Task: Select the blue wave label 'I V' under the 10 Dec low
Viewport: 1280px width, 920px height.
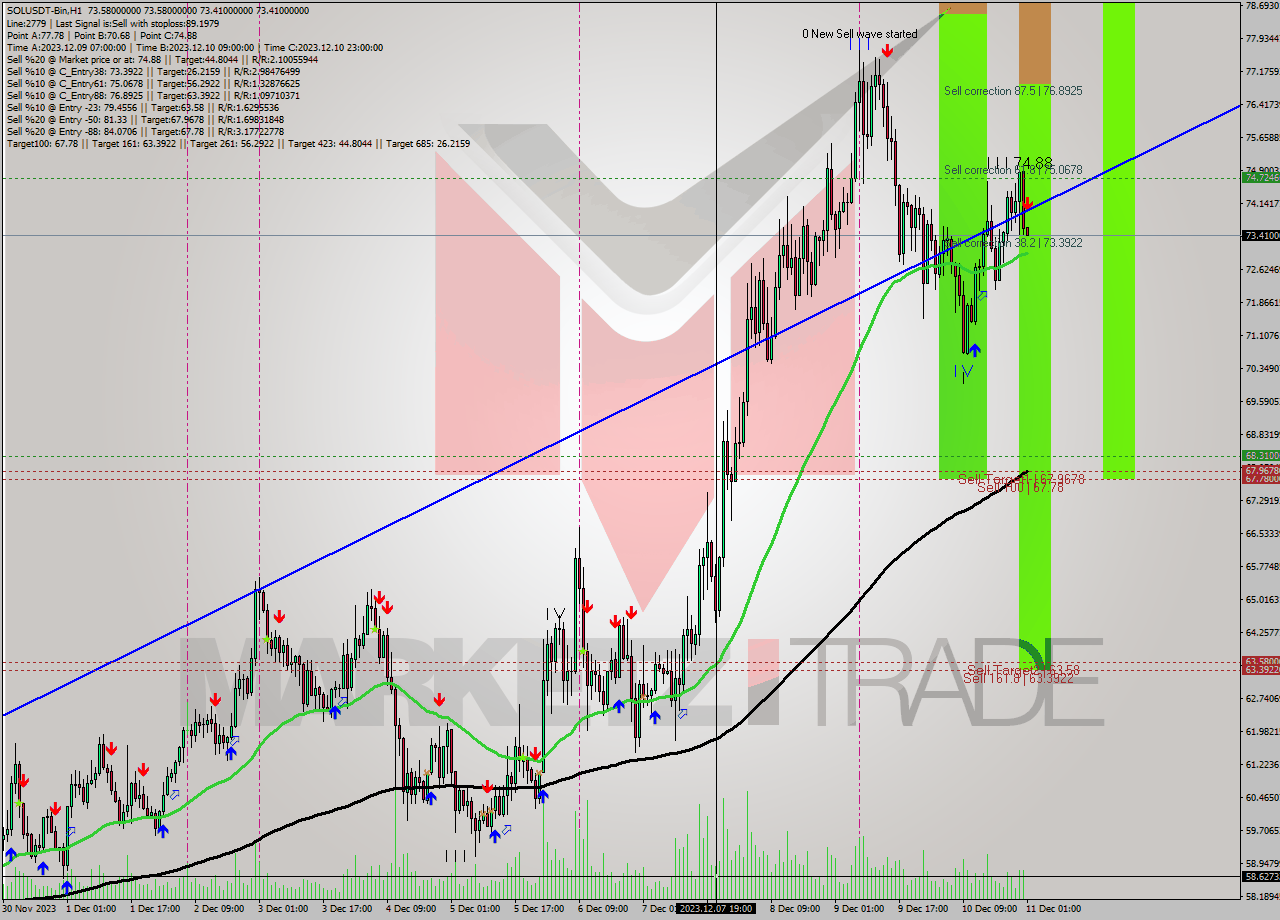Action: (964, 371)
